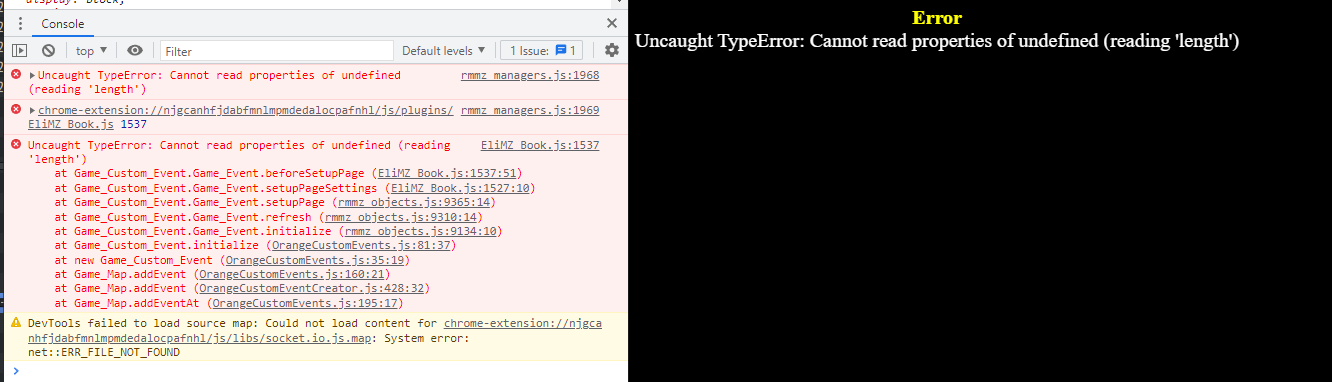
Task: Open the DevTools three-dot drawer menu
Action: (21, 24)
